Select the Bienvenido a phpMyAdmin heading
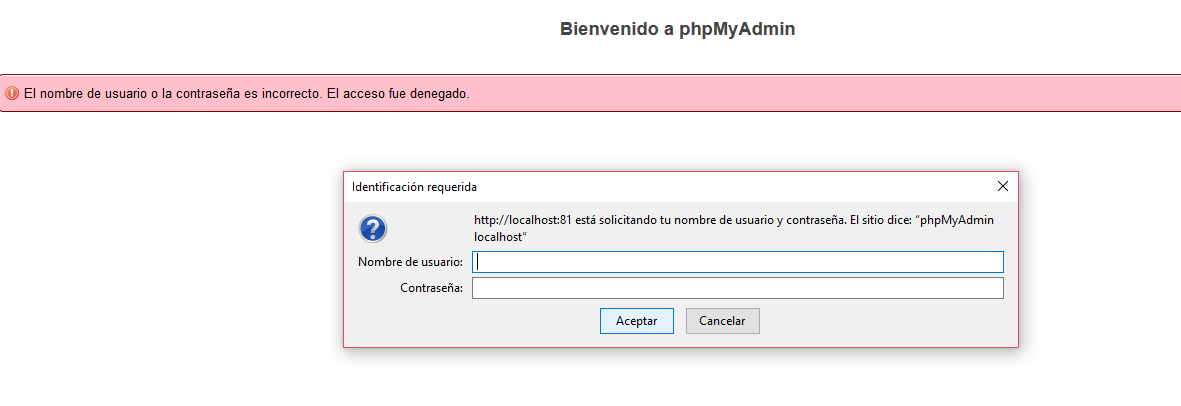 [678, 29]
